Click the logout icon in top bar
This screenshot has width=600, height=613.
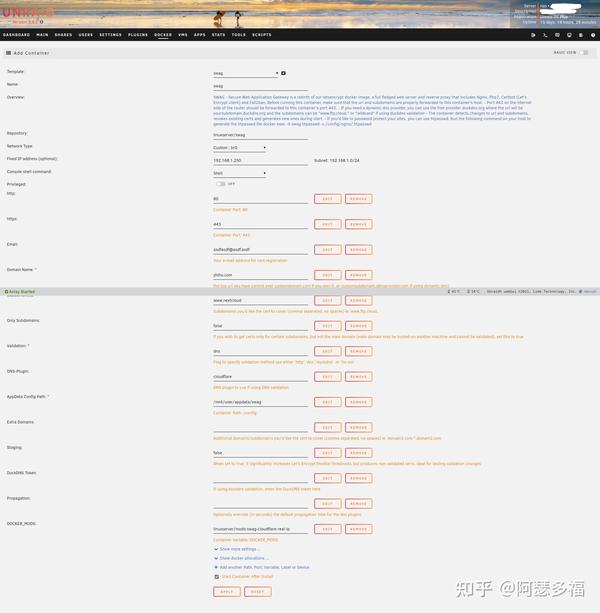point(533,35)
